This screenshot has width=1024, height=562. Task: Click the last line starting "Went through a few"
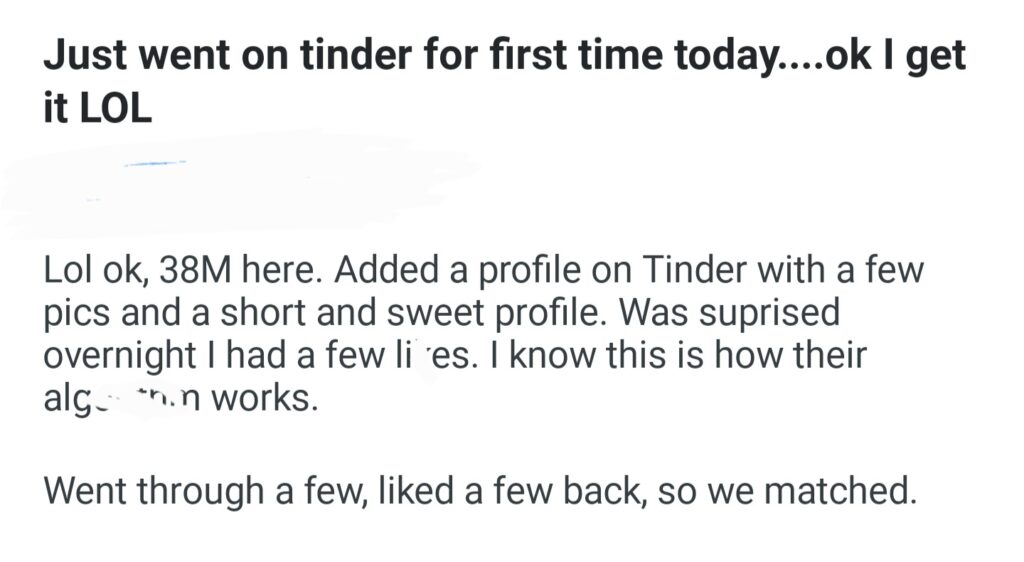480,492
